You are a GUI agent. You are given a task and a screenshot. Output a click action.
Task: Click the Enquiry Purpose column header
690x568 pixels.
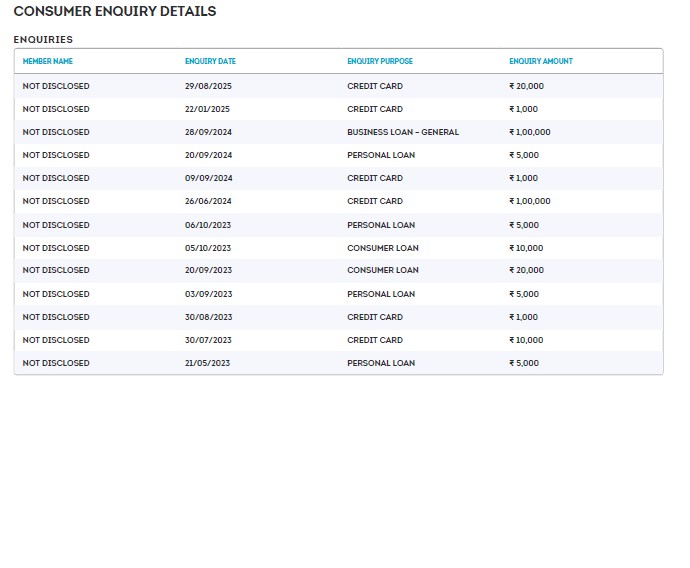pyautogui.click(x=380, y=61)
